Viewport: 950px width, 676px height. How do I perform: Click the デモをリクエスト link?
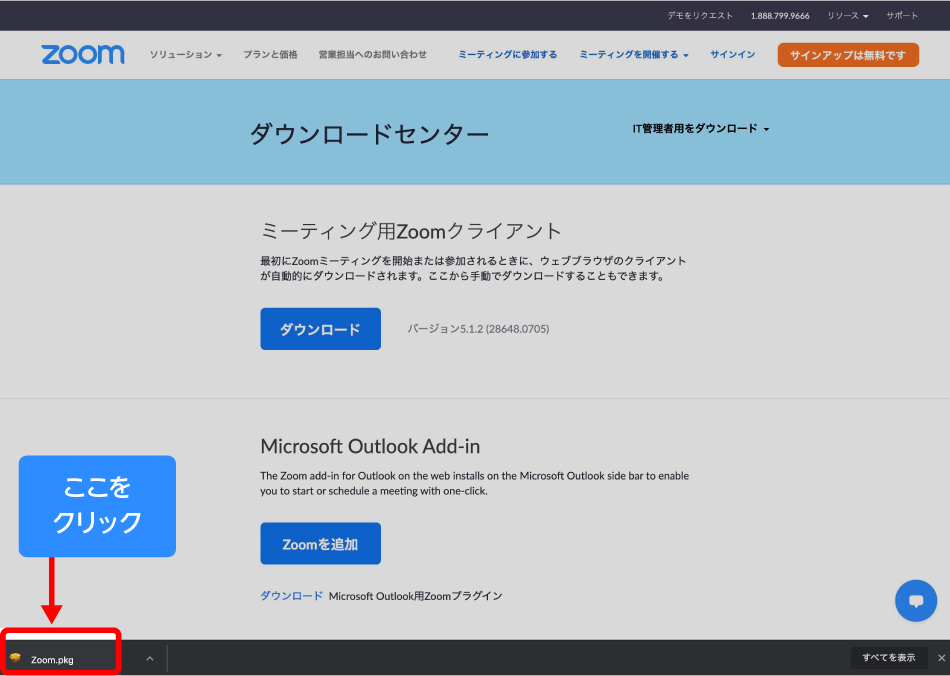point(700,16)
